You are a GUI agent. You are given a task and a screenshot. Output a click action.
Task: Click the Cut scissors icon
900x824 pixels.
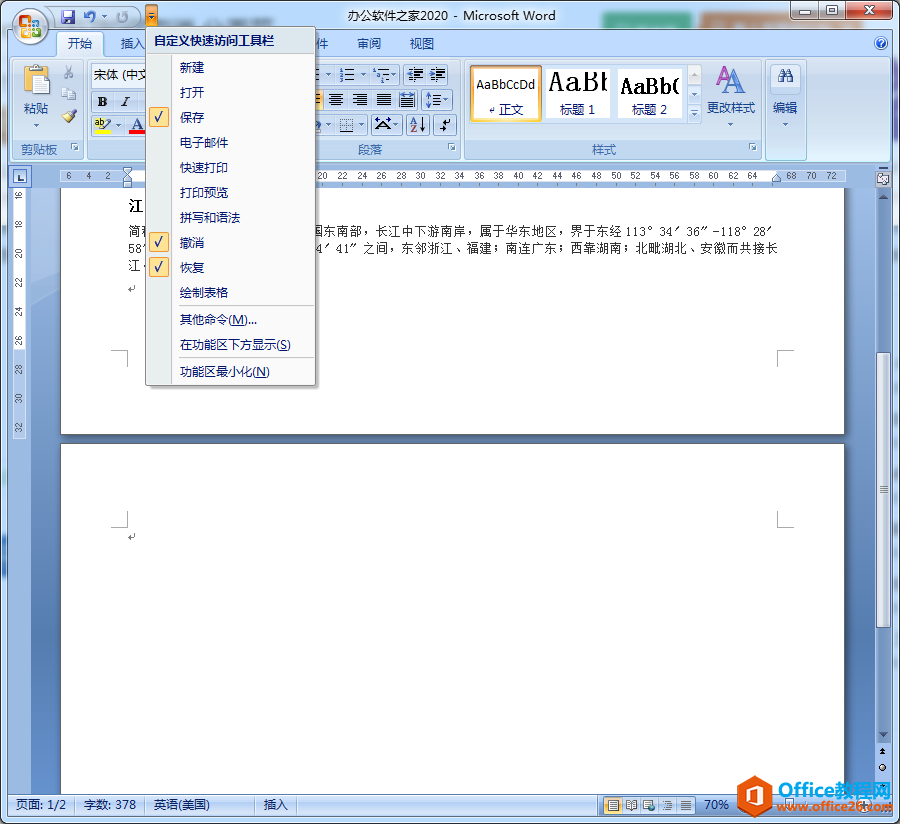68,72
